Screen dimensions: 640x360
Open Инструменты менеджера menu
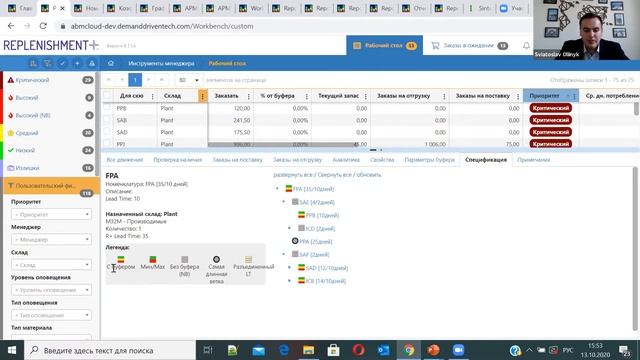161,64
